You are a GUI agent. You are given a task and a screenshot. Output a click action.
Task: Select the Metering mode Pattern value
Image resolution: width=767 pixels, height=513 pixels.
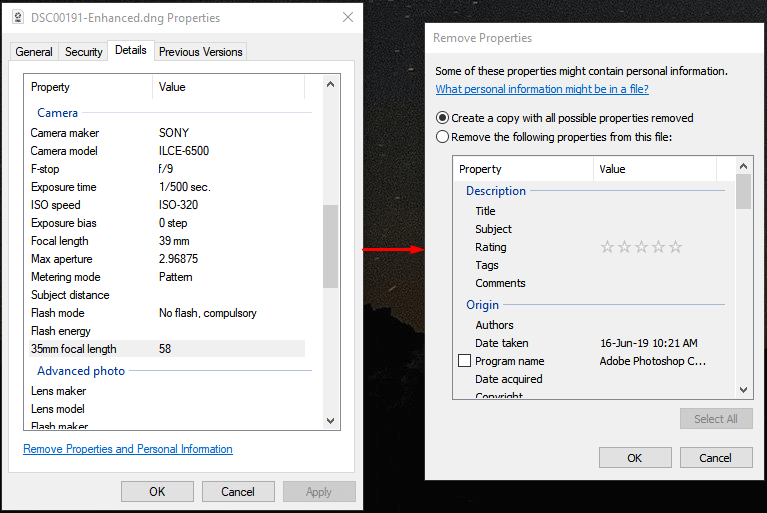176,277
